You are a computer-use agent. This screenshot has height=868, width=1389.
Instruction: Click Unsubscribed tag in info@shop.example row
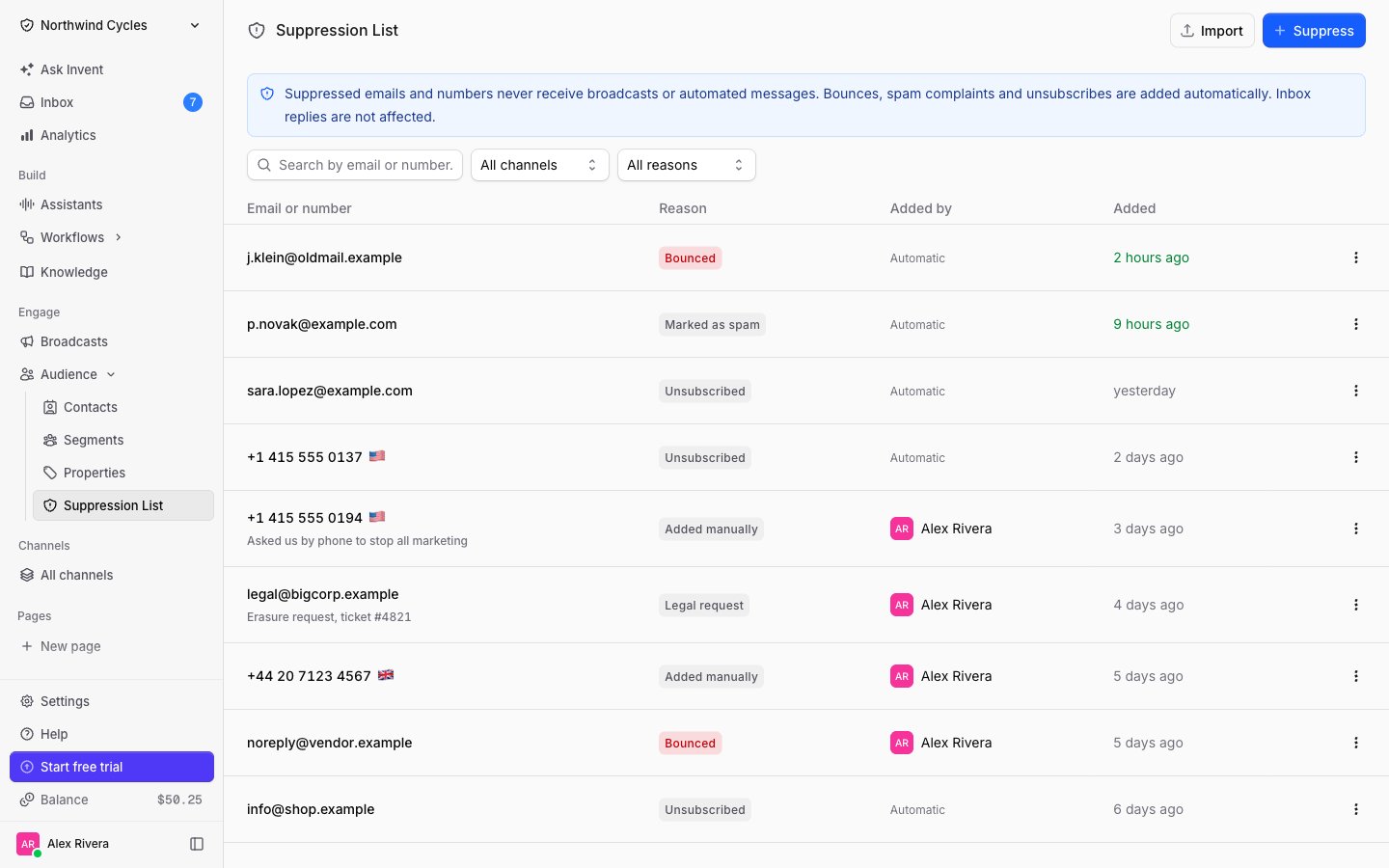(x=705, y=809)
